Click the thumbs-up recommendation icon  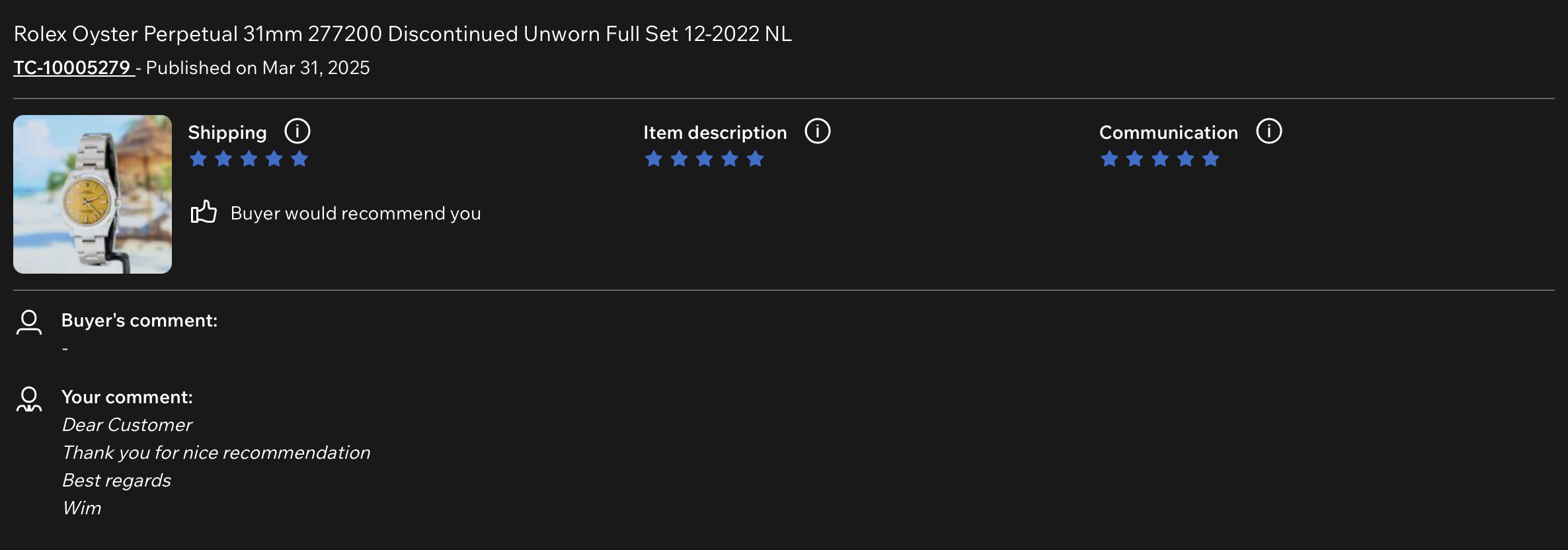[x=204, y=212]
